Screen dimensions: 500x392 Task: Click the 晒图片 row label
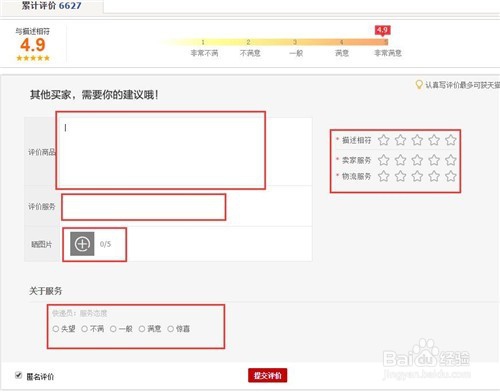pyautogui.click(x=41, y=244)
